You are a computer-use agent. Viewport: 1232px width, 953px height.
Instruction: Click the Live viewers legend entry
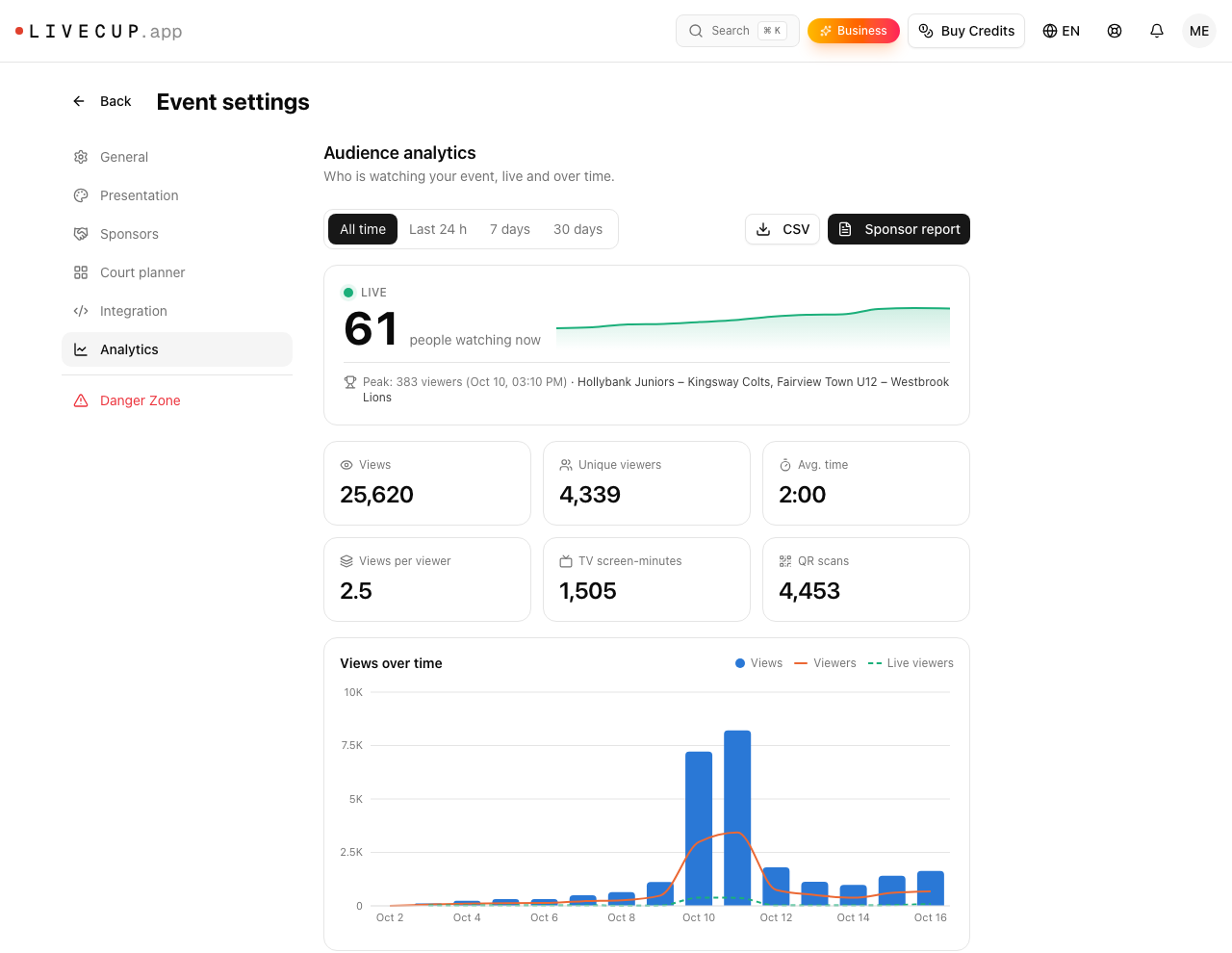[x=911, y=663]
